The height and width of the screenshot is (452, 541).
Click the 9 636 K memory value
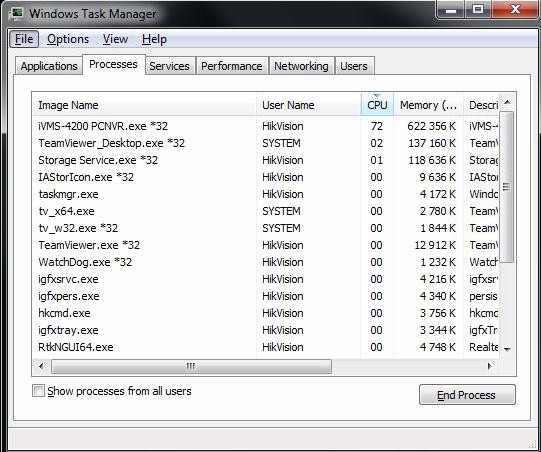click(438, 177)
